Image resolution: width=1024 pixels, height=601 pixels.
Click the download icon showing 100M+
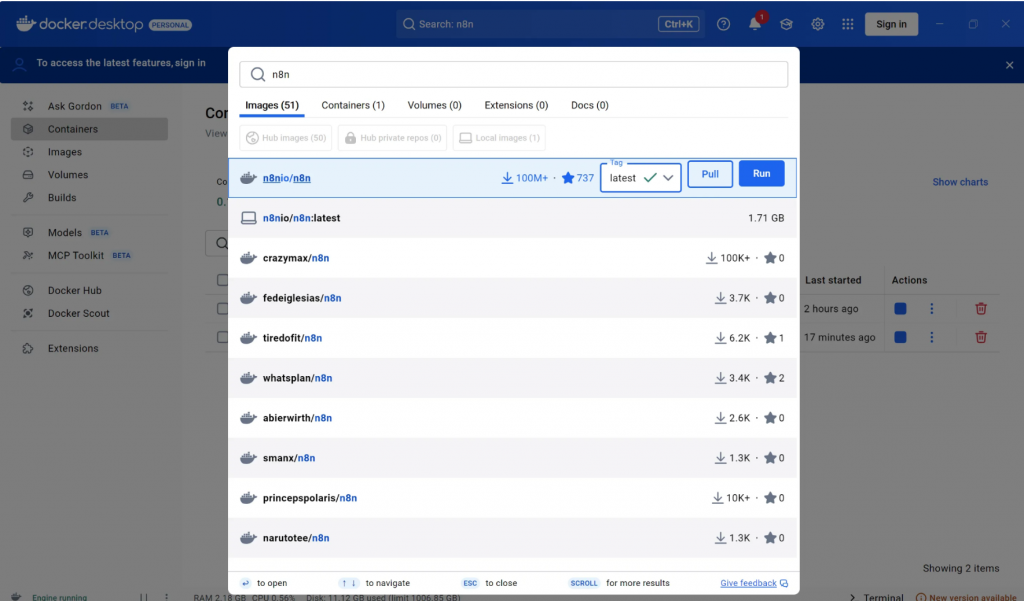coord(507,178)
